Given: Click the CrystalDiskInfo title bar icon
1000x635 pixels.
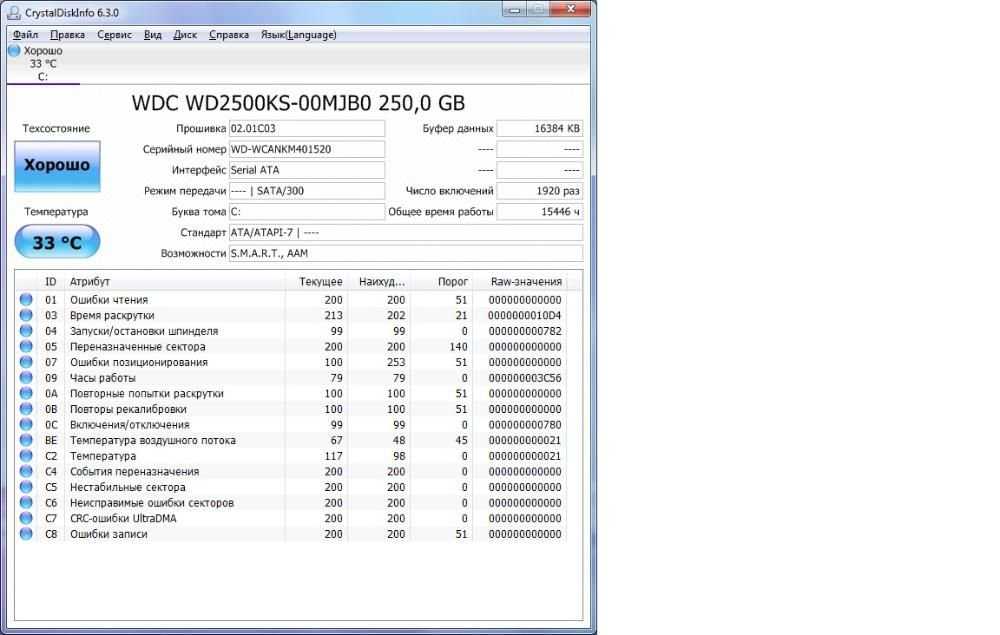Looking at the screenshot, I should coord(13,12).
